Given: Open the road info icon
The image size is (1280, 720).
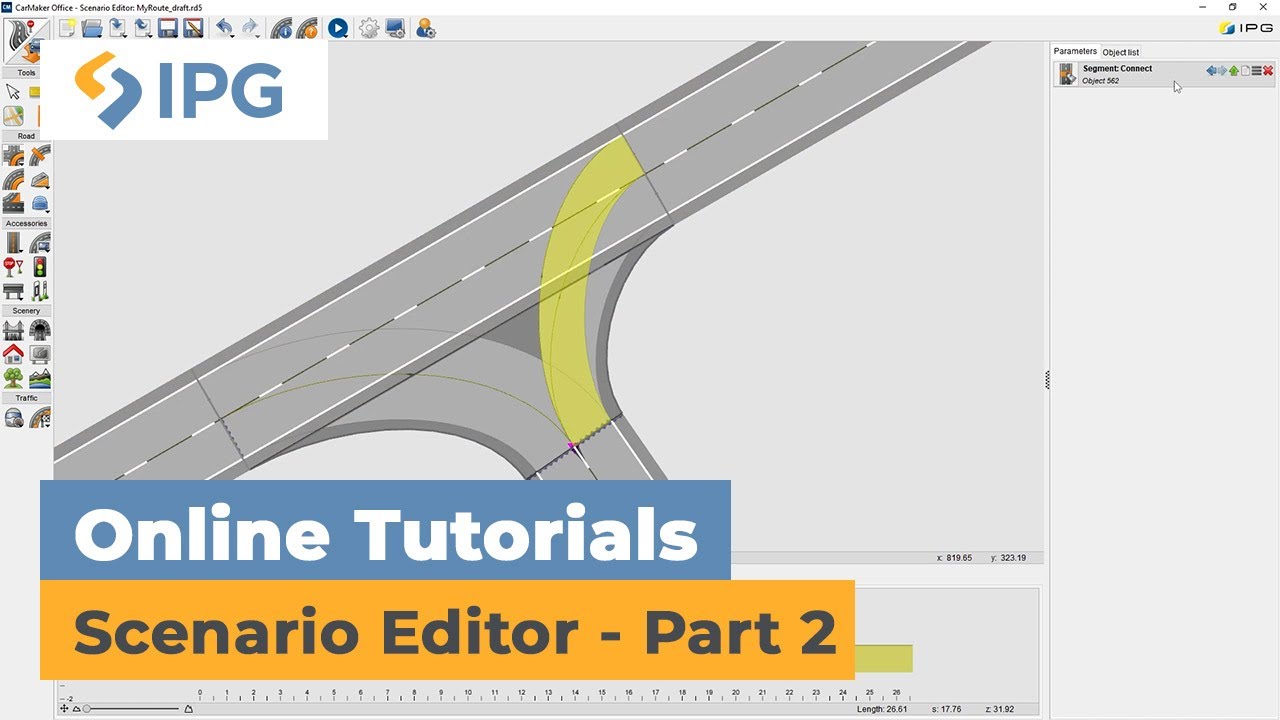Looking at the screenshot, I should click(282, 28).
